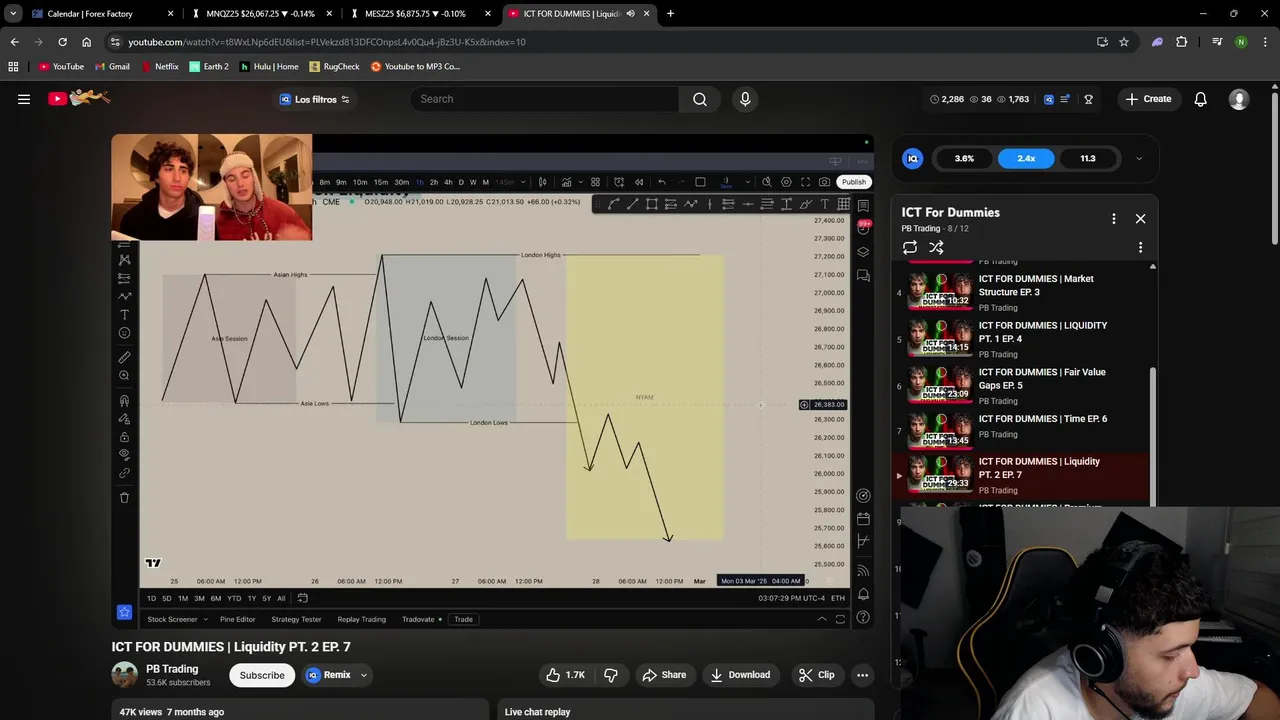This screenshot has width=1280, height=720.
Task: Share this video
Action: 664,675
